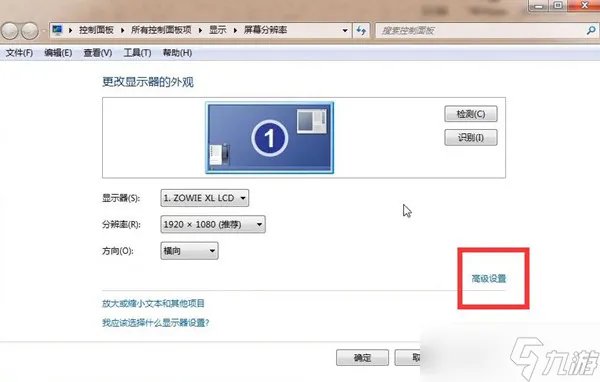
Task: Open 放大或缩小文本和其他项目 link
Action: [153, 304]
